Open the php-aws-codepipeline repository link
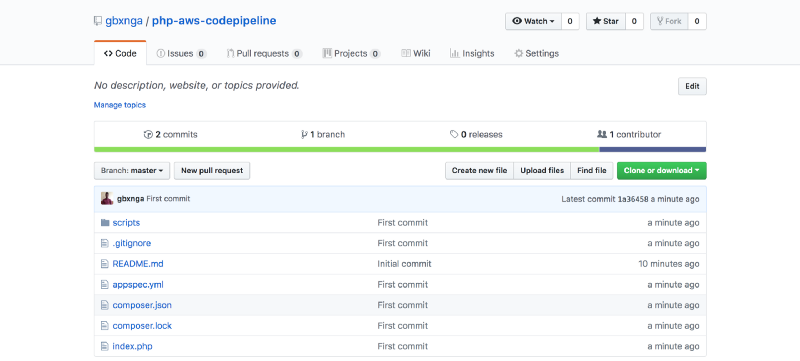The height and width of the screenshot is (361, 800). click(x=214, y=21)
